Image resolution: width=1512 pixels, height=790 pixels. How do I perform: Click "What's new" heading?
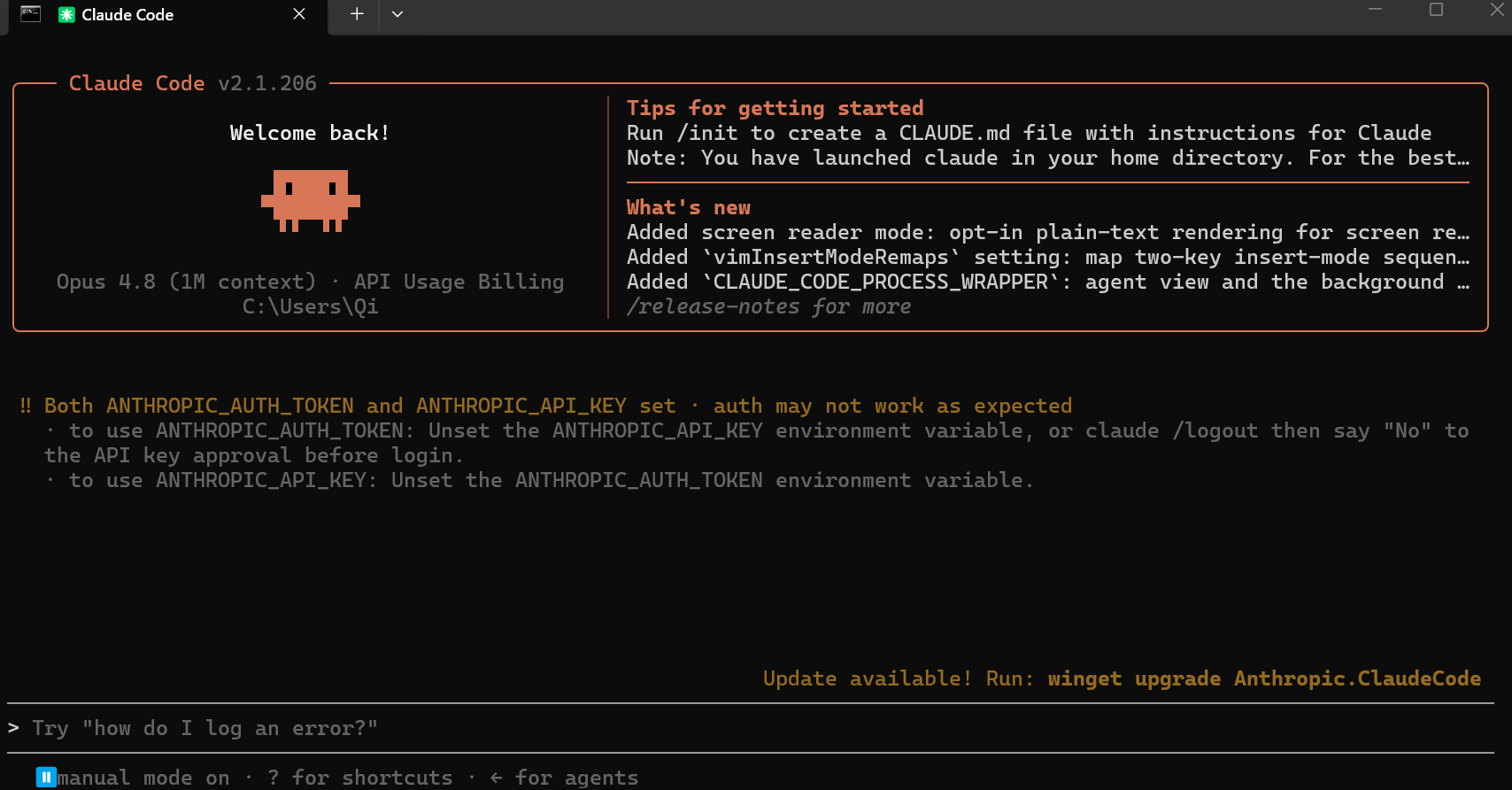pos(688,207)
